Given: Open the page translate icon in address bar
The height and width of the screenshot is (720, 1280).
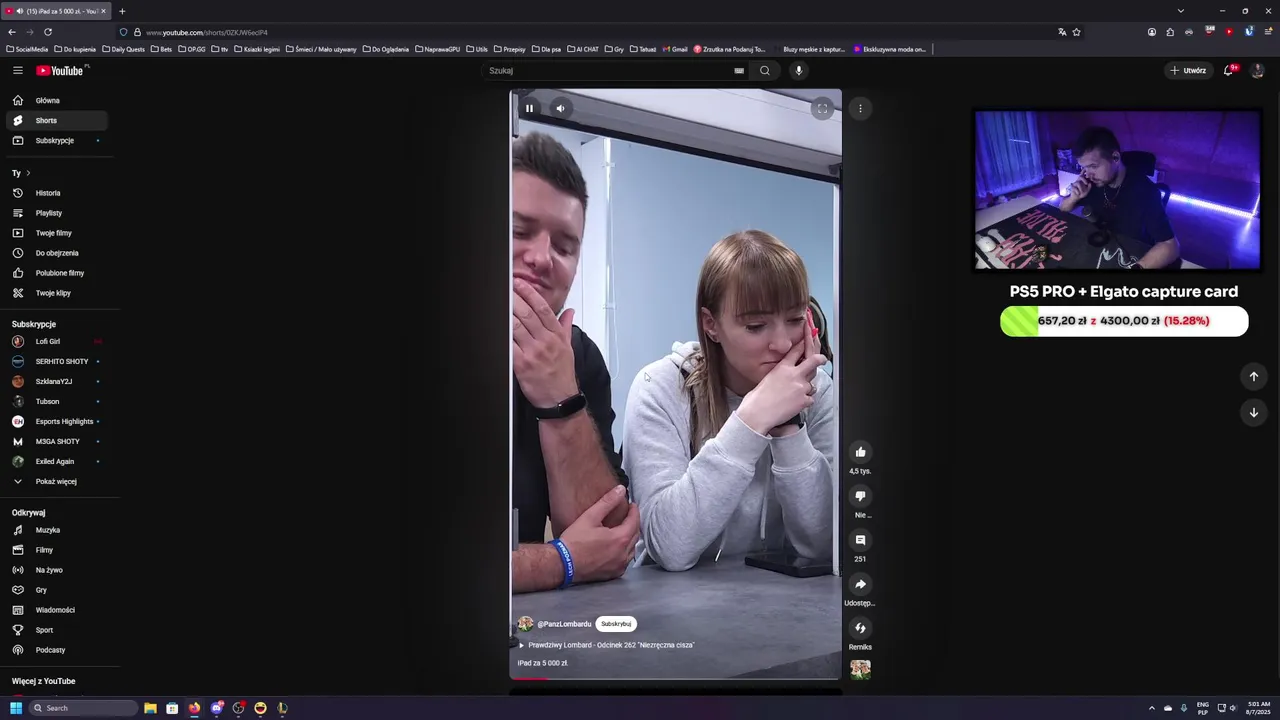Looking at the screenshot, I should click(x=1062, y=32).
